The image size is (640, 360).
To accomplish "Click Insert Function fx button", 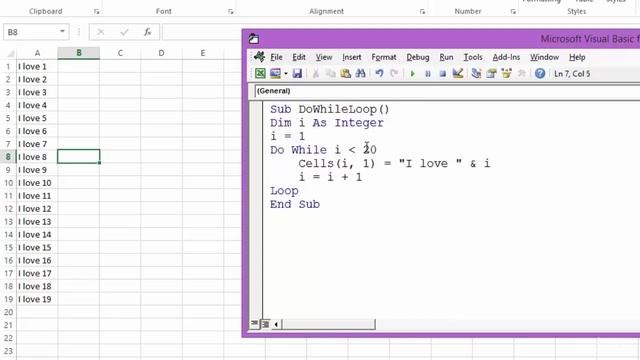I will [147, 32].
